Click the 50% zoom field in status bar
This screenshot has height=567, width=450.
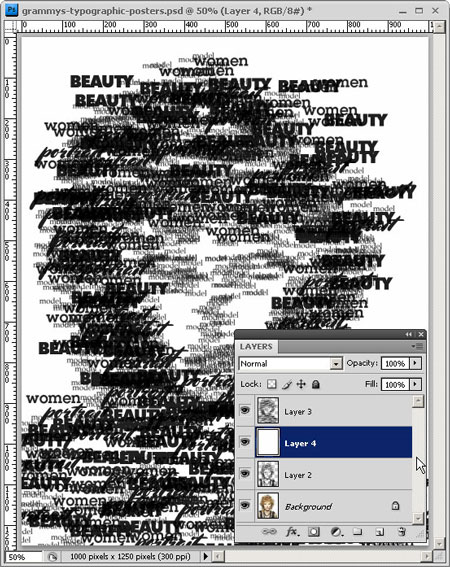click(x=23, y=557)
